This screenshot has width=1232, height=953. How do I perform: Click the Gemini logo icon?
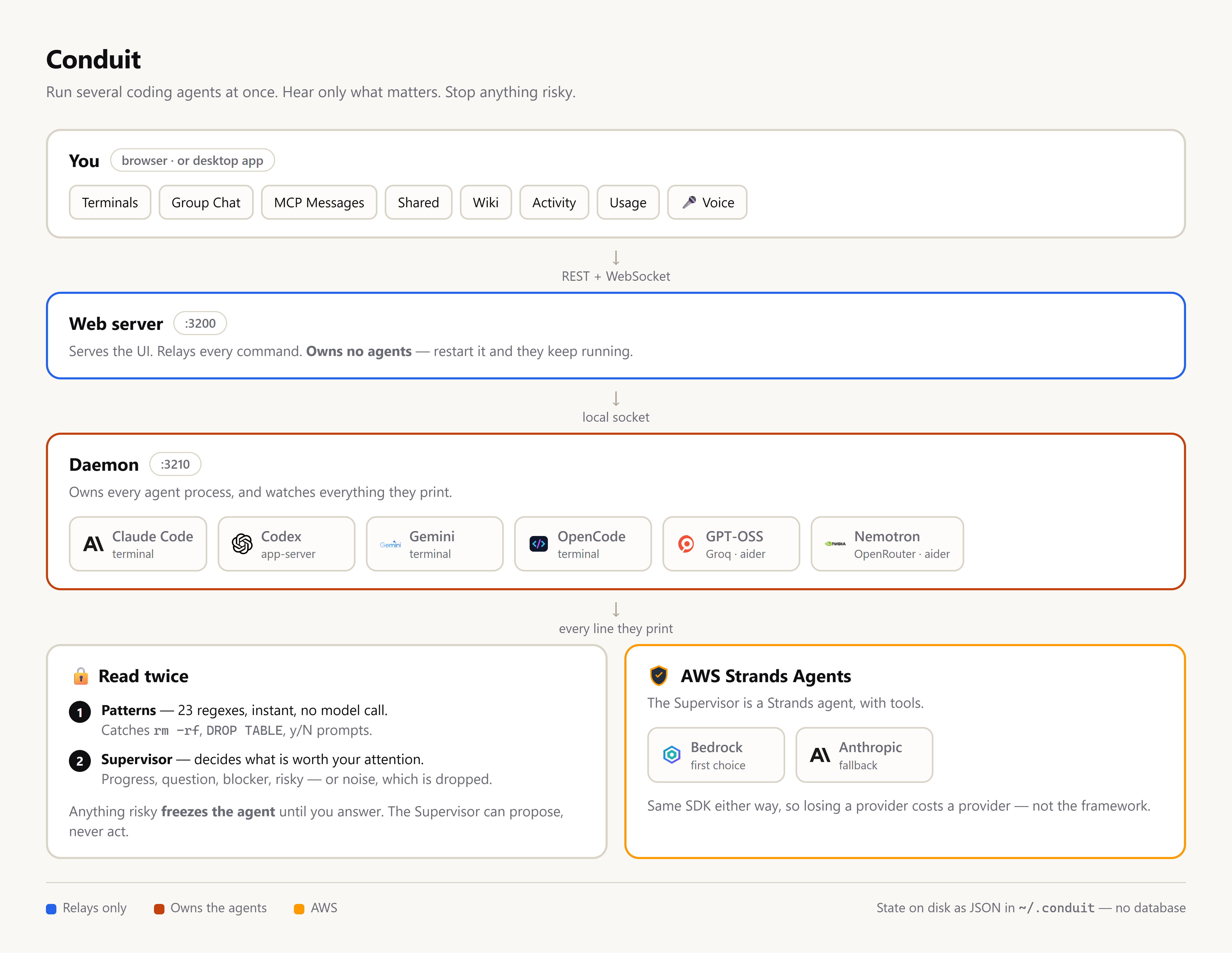pyautogui.click(x=390, y=544)
